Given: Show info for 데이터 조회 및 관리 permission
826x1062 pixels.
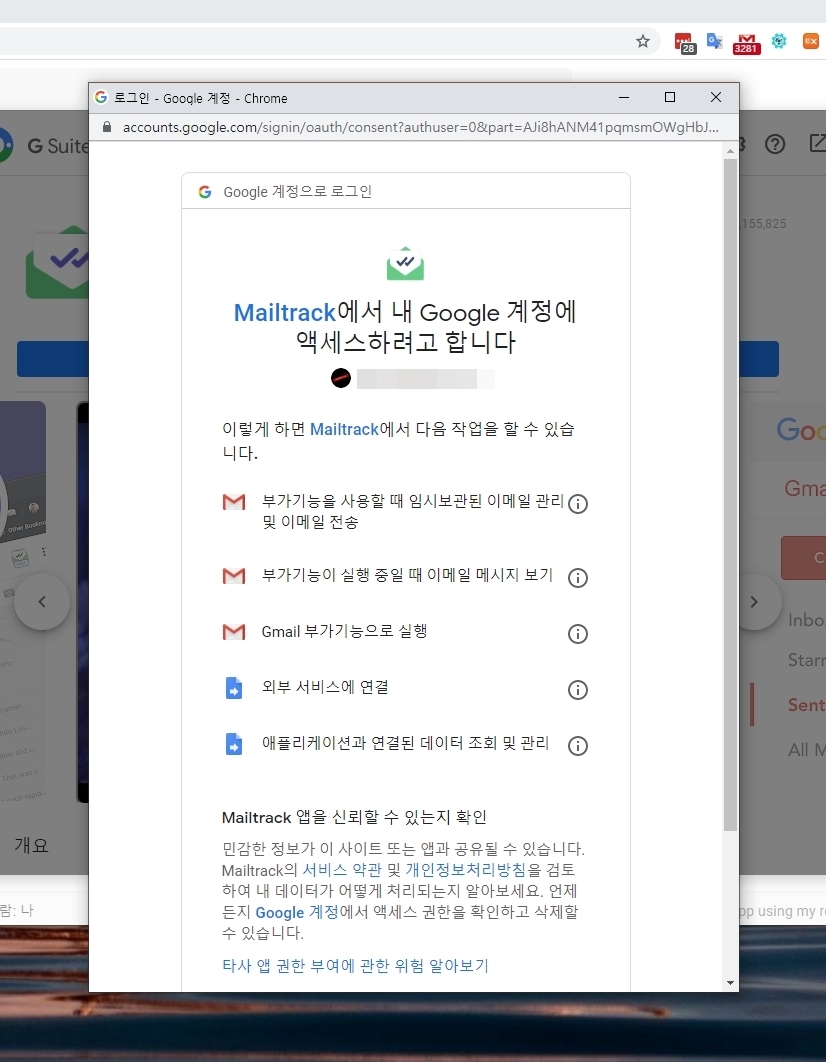Looking at the screenshot, I should [578, 746].
